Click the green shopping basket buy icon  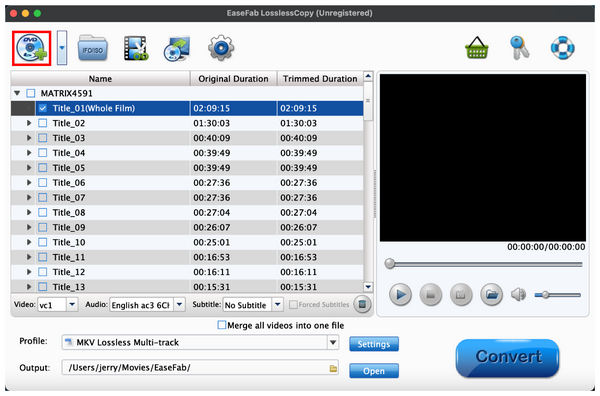coord(477,48)
